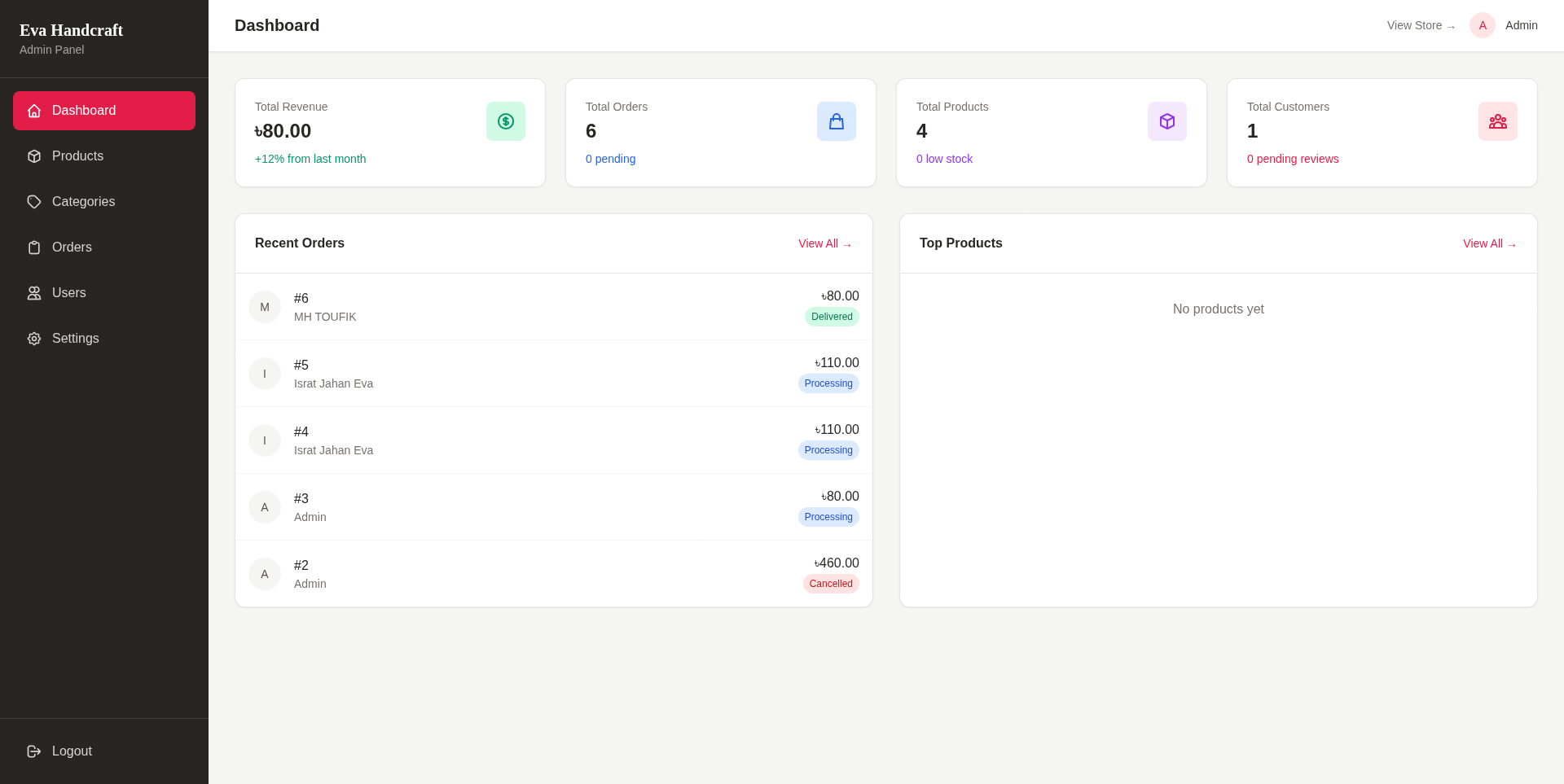This screenshot has width=1564, height=784.
Task: Click the Products box icon in sidebar
Action: click(34, 156)
